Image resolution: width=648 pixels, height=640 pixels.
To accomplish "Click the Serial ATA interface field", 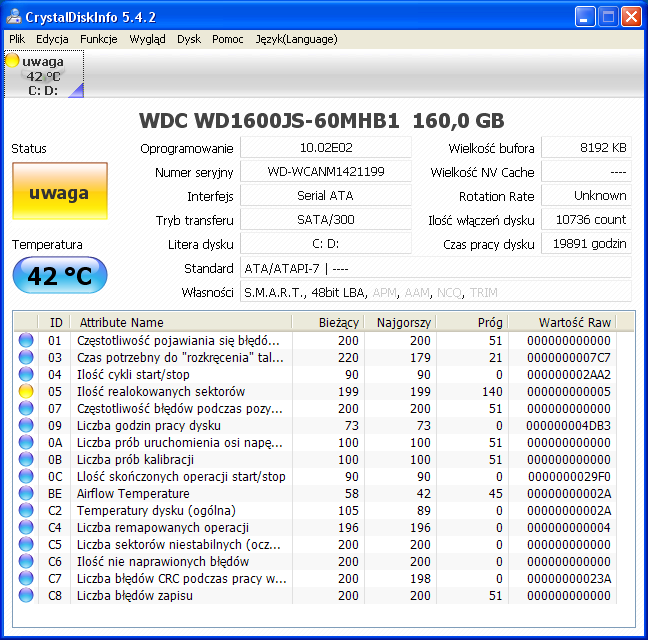I will (326, 195).
